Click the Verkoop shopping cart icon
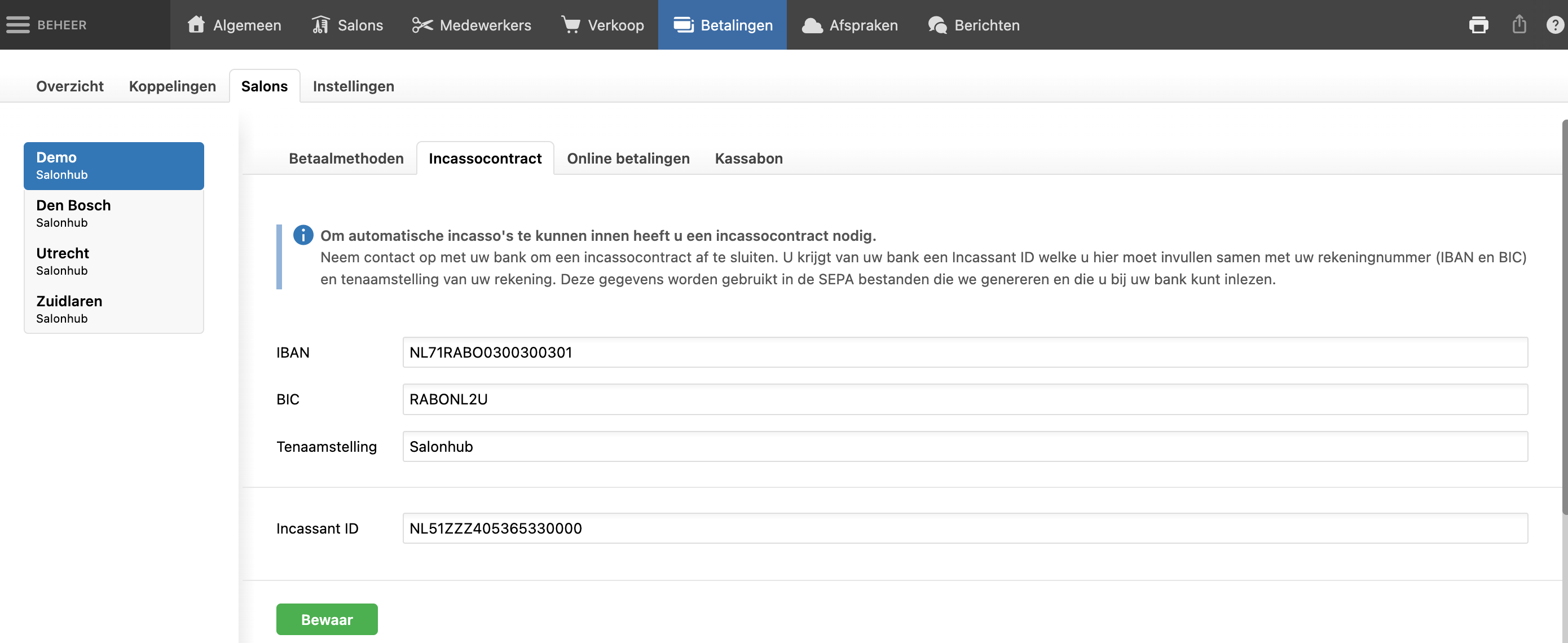Image resolution: width=1568 pixels, height=643 pixels. point(570,24)
